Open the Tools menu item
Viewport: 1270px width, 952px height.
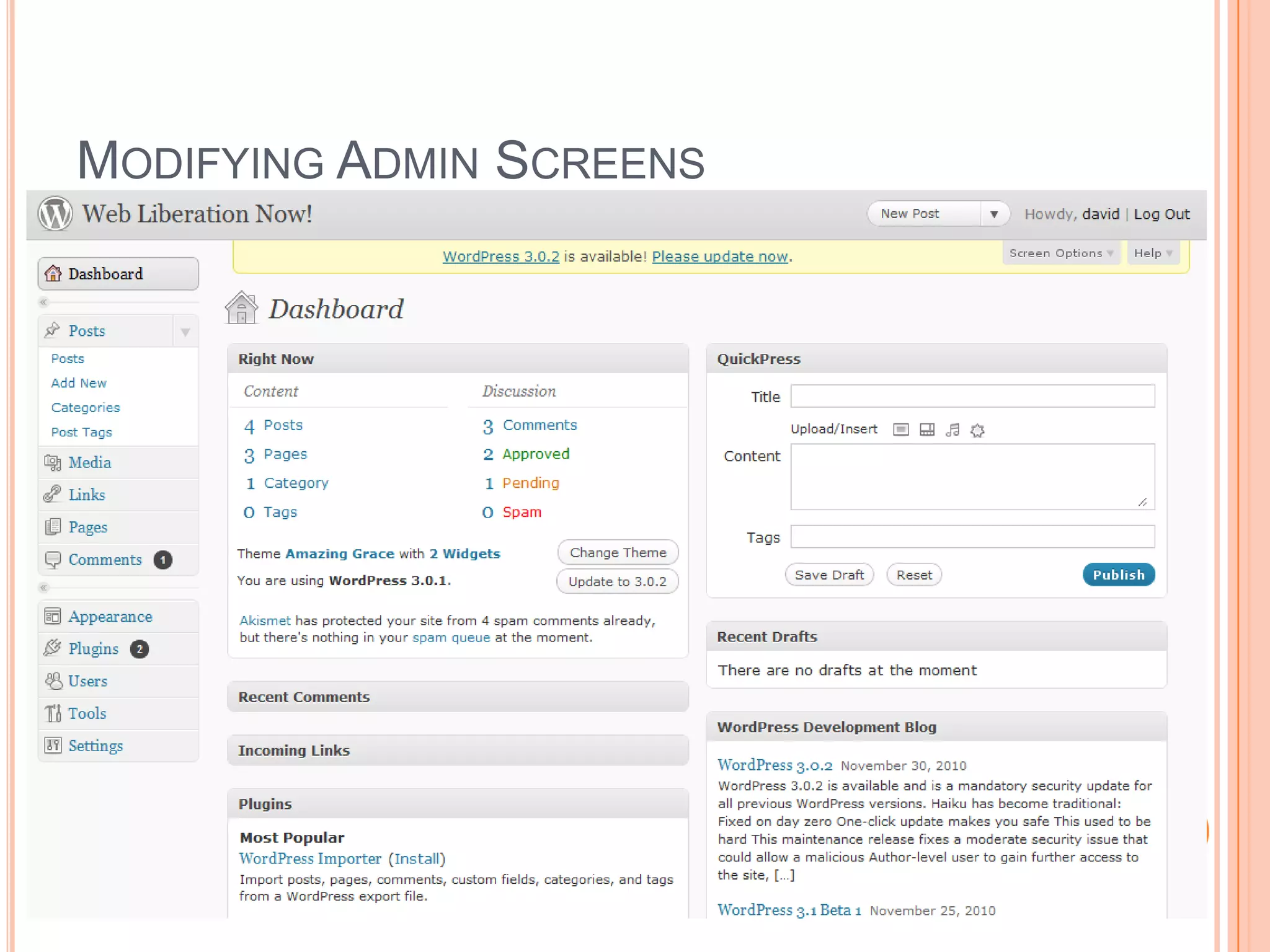pos(118,713)
